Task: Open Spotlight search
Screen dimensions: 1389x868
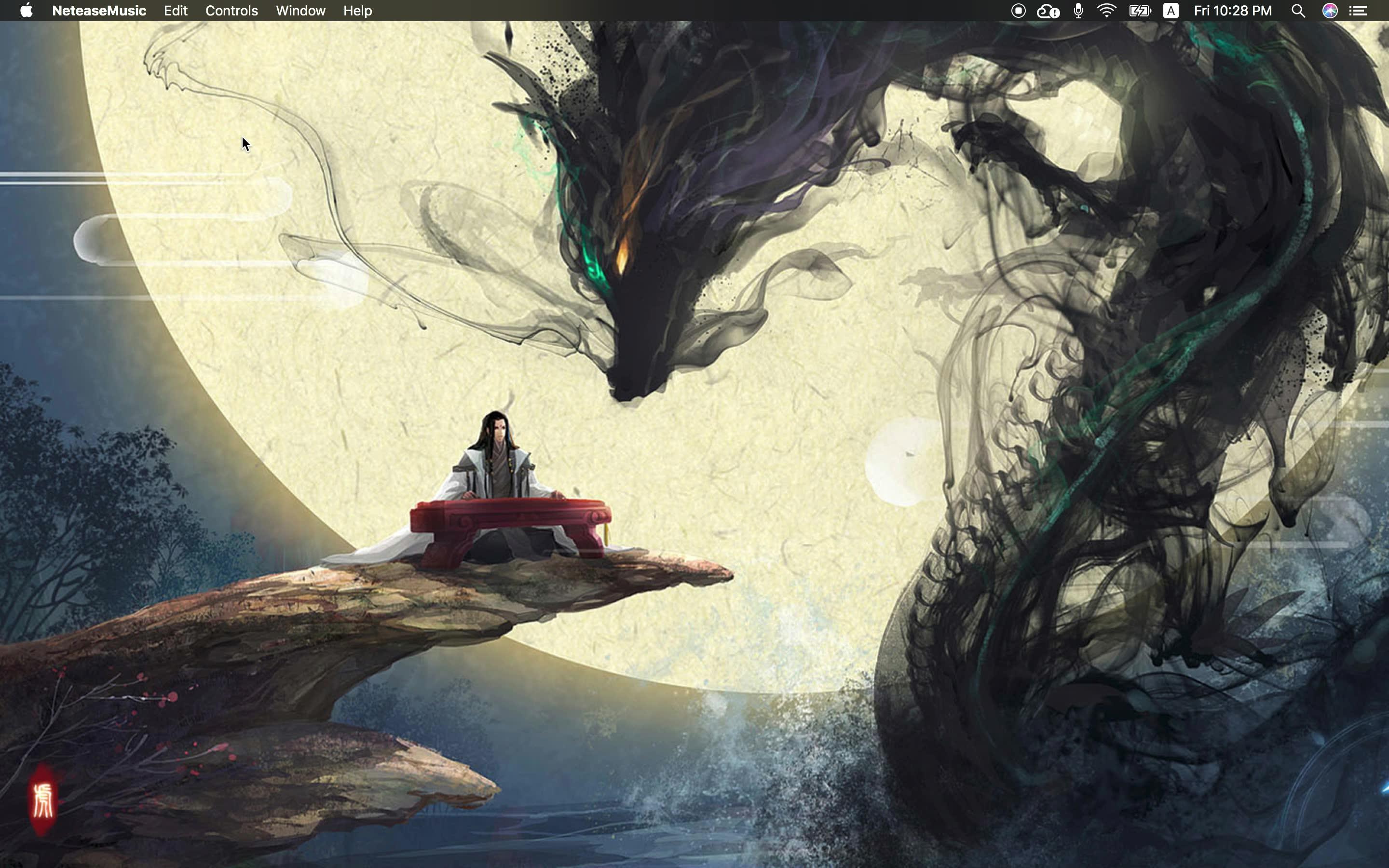Action: click(1298, 10)
